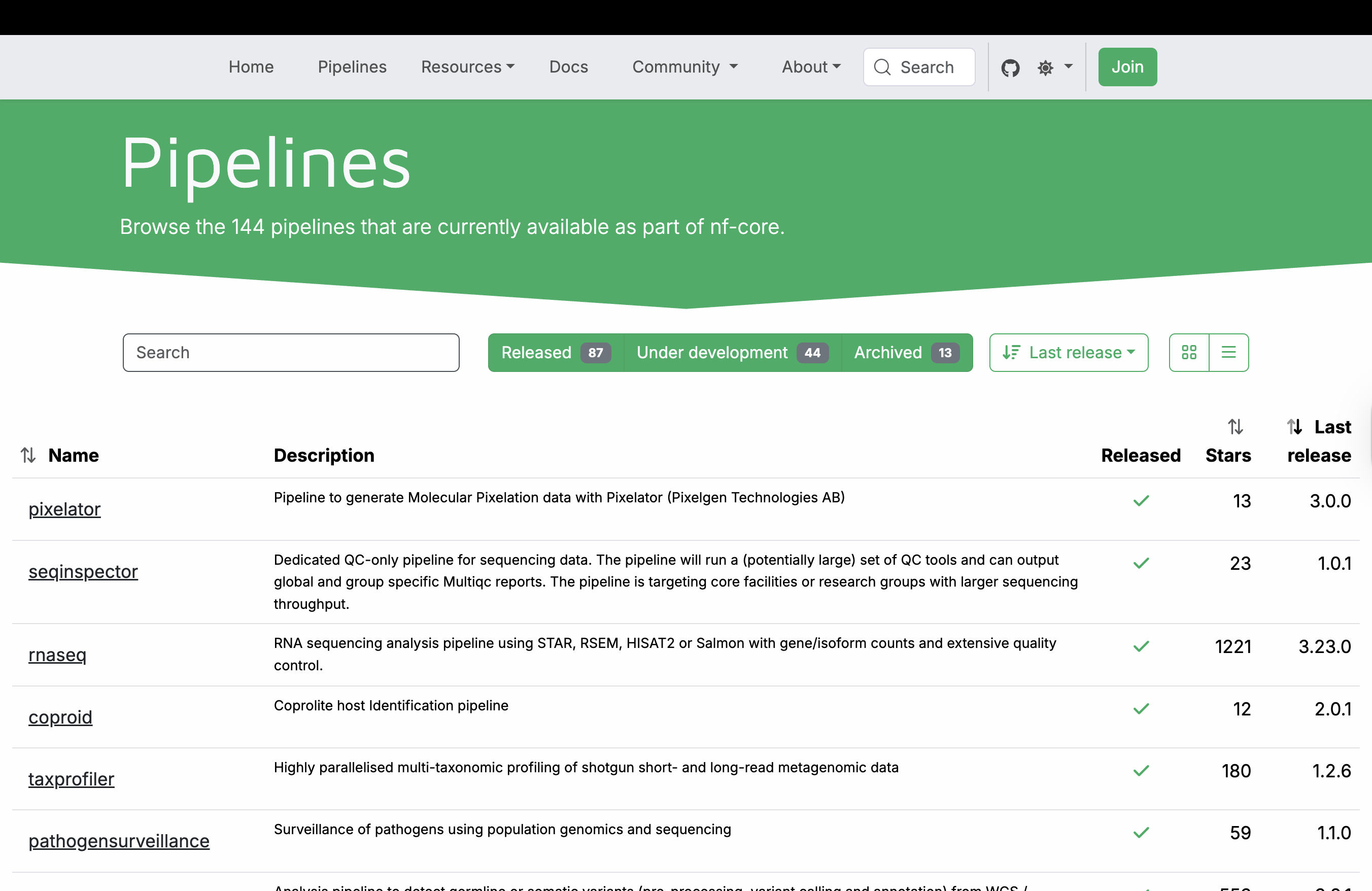Click the green Join button
This screenshot has width=1372, height=891.
click(x=1127, y=67)
